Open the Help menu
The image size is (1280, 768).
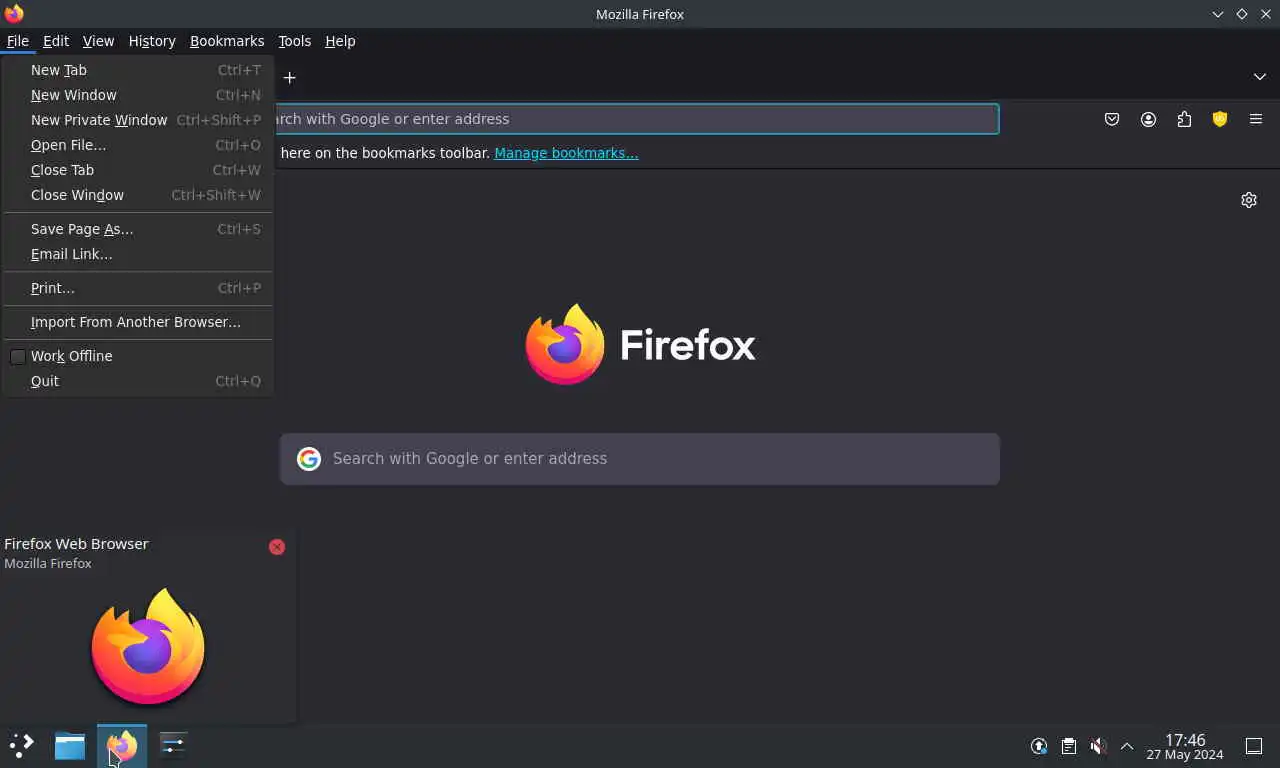tap(340, 41)
